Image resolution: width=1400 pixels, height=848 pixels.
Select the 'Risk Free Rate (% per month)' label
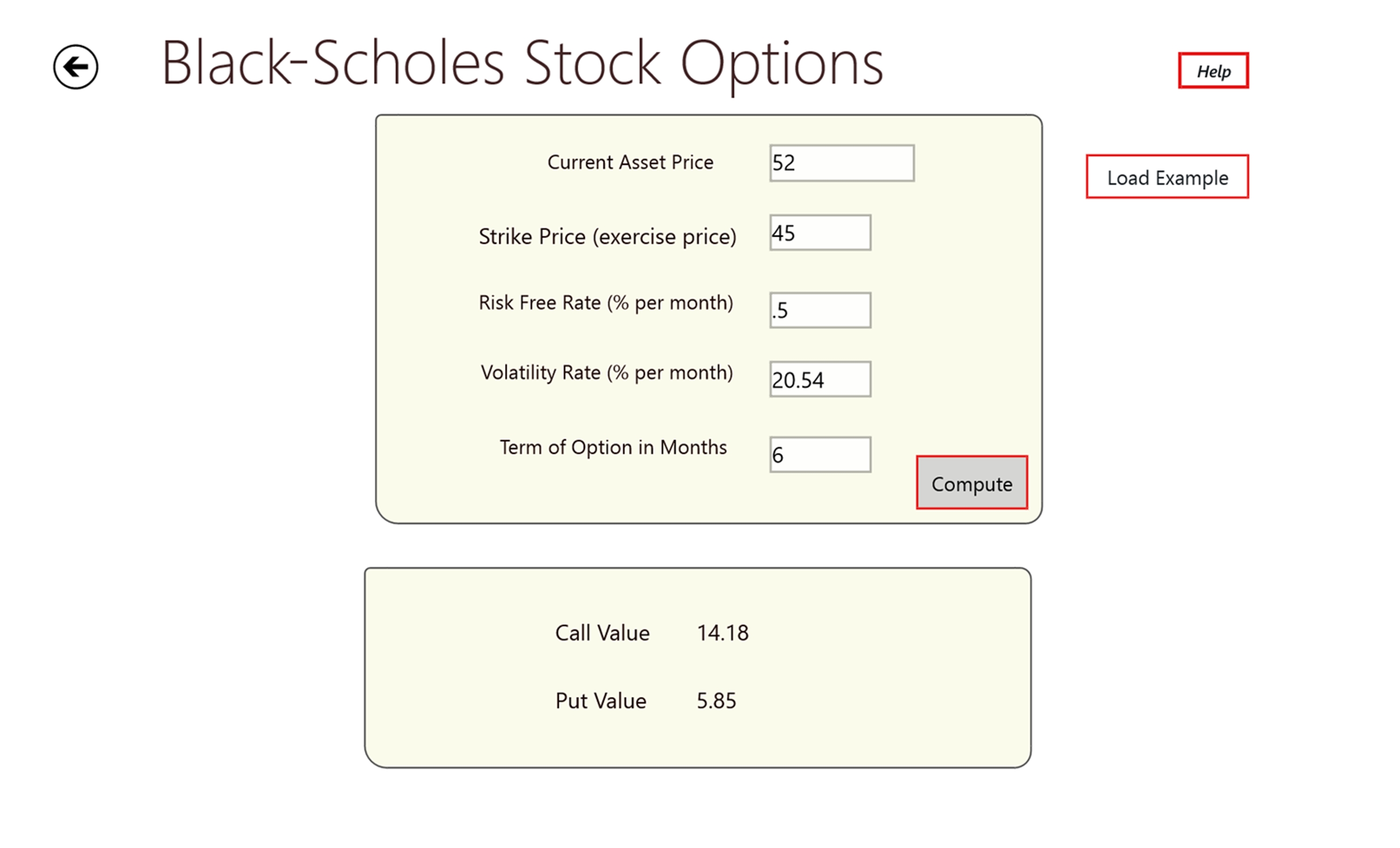tap(606, 303)
